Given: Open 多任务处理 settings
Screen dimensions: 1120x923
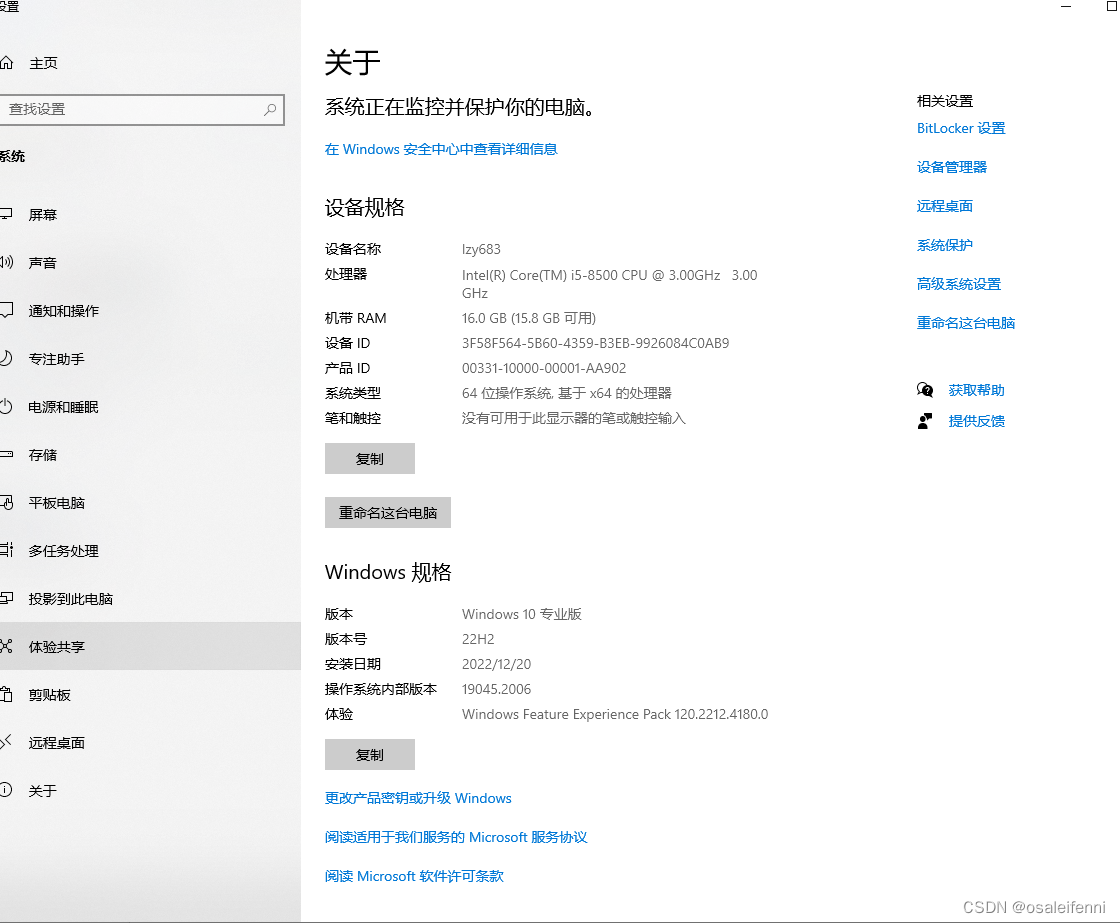Looking at the screenshot, I should coord(64,551).
